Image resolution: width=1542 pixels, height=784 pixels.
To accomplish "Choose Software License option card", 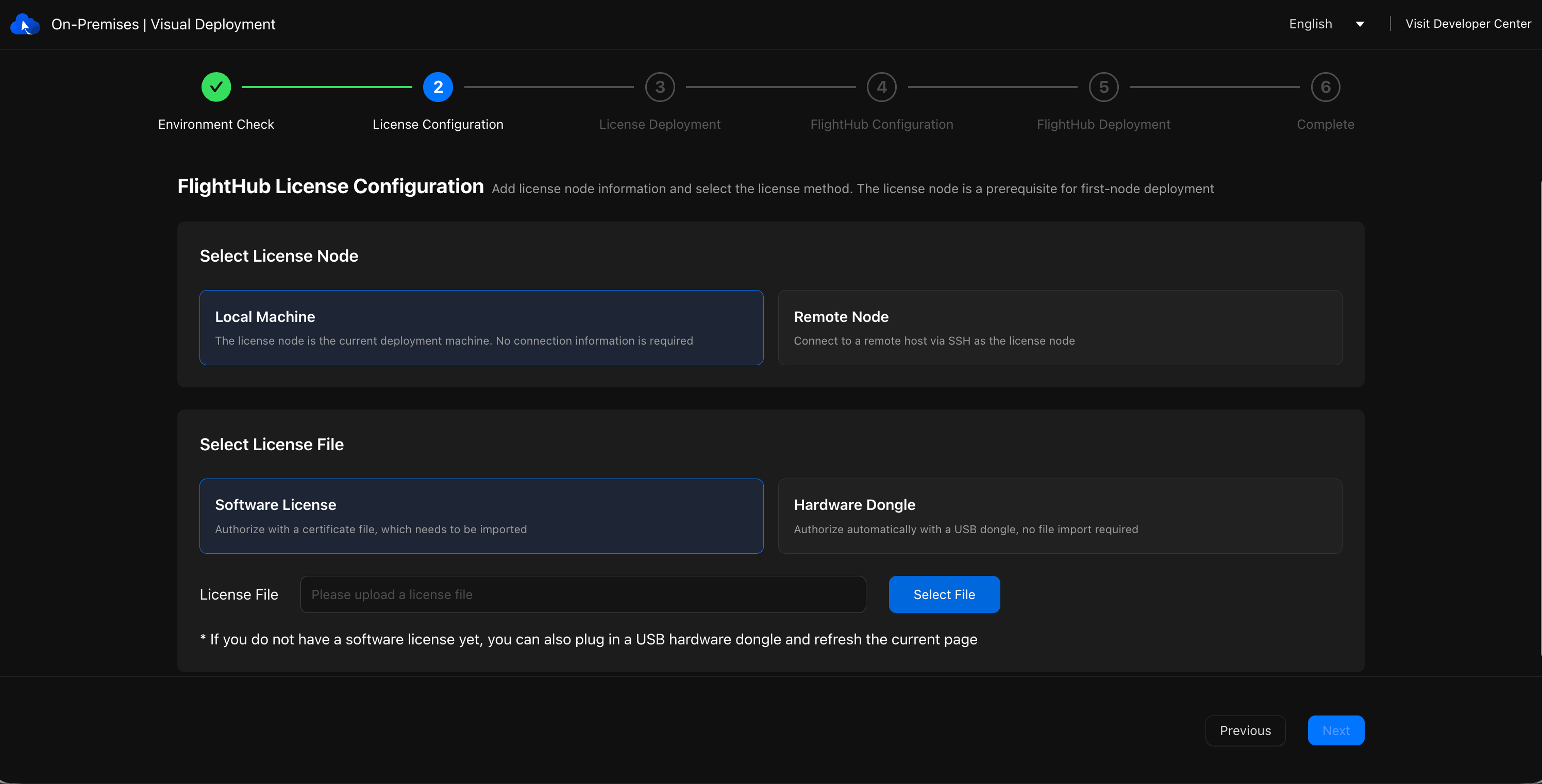I will [x=481, y=516].
